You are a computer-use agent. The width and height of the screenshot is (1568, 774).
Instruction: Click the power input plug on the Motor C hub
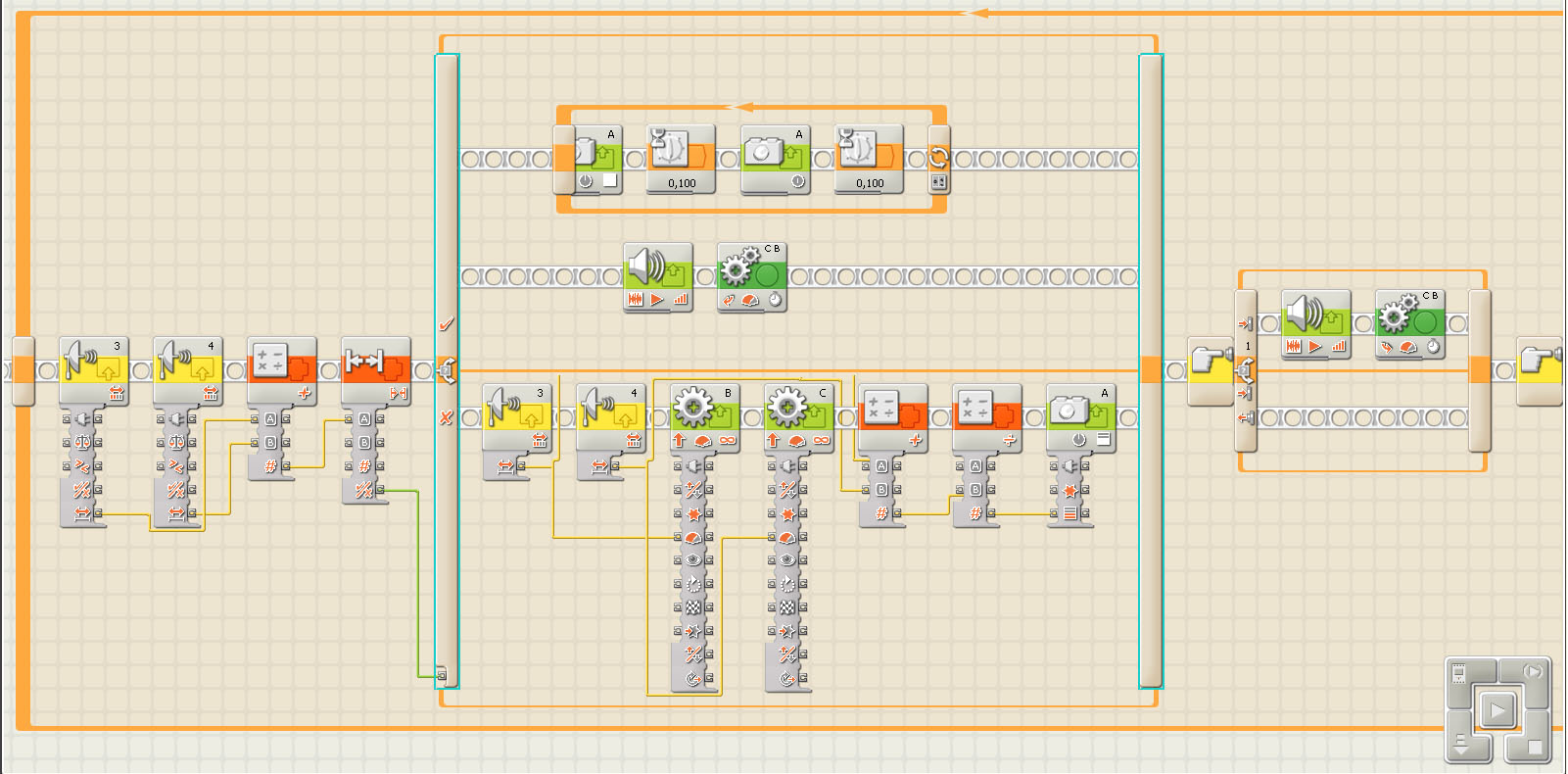(x=772, y=537)
